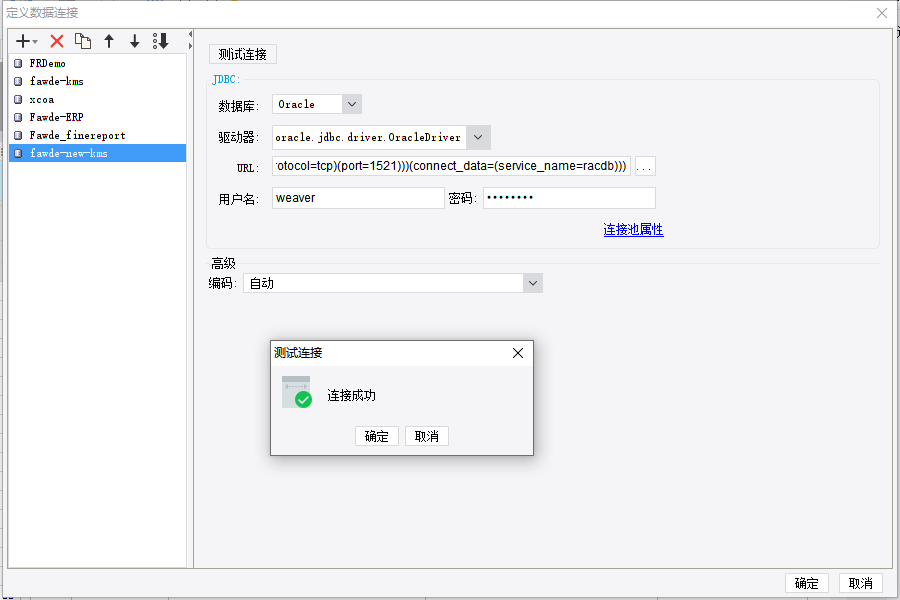This screenshot has width=900, height=600.
Task: Select the xcoa connection
Action: click(x=97, y=99)
